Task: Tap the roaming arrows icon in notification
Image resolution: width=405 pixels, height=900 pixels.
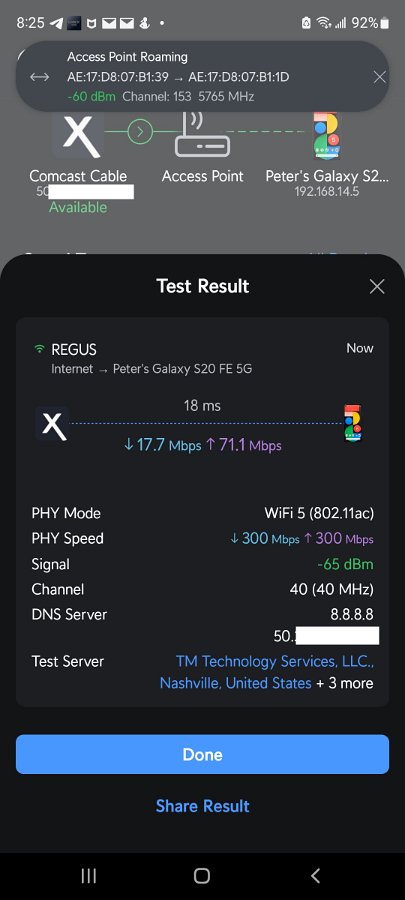Action: [x=40, y=77]
